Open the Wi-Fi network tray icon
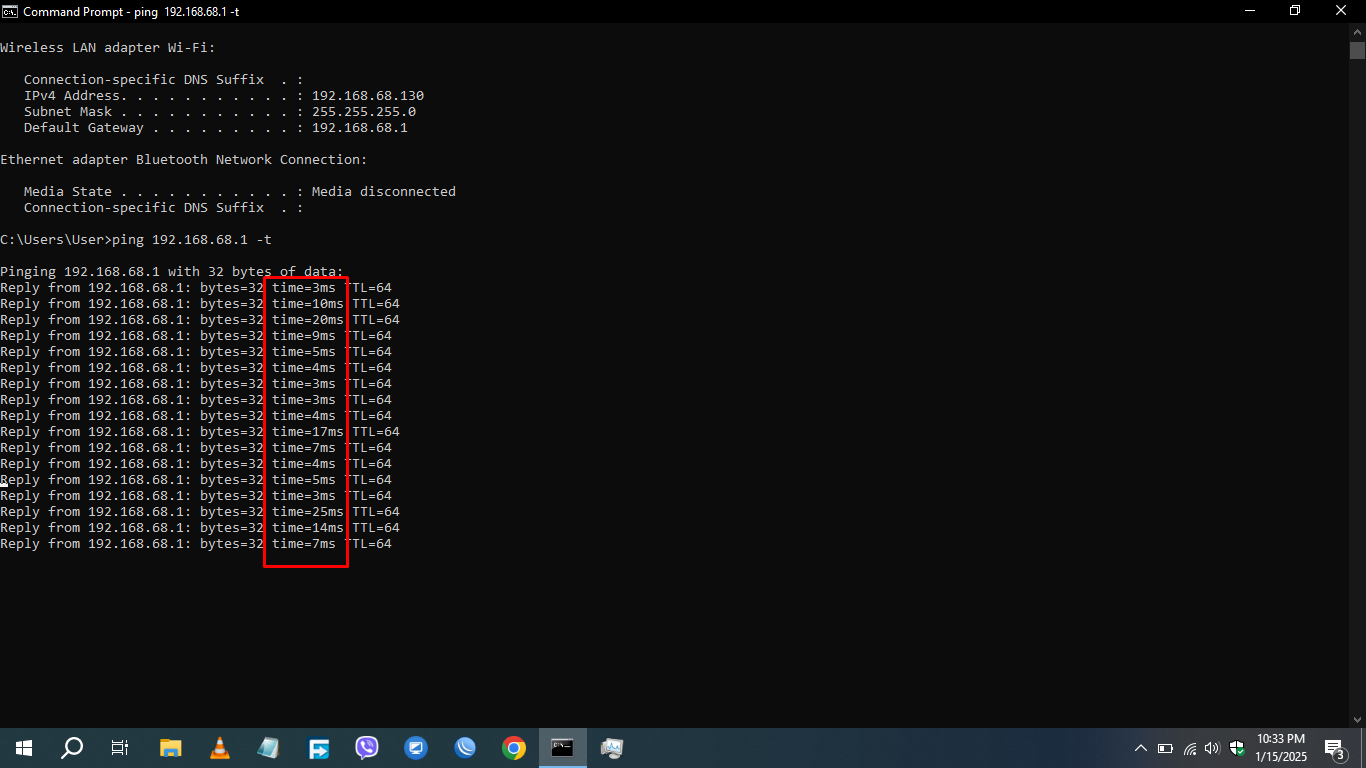 coord(1189,748)
